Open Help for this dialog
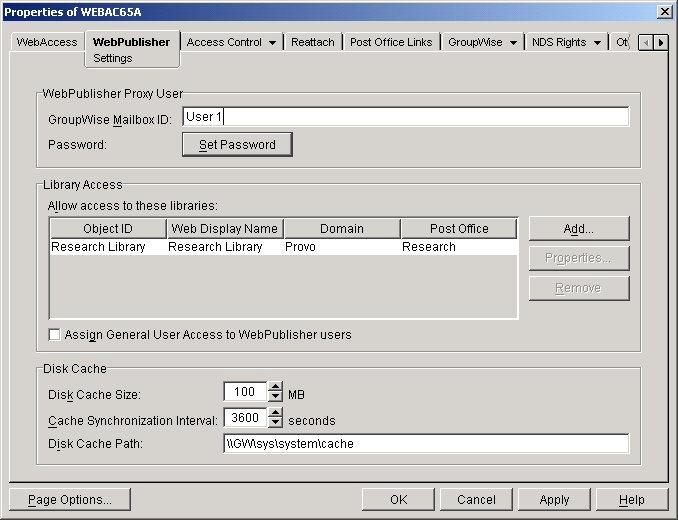Viewport: 678px width, 520px height. tap(632, 500)
